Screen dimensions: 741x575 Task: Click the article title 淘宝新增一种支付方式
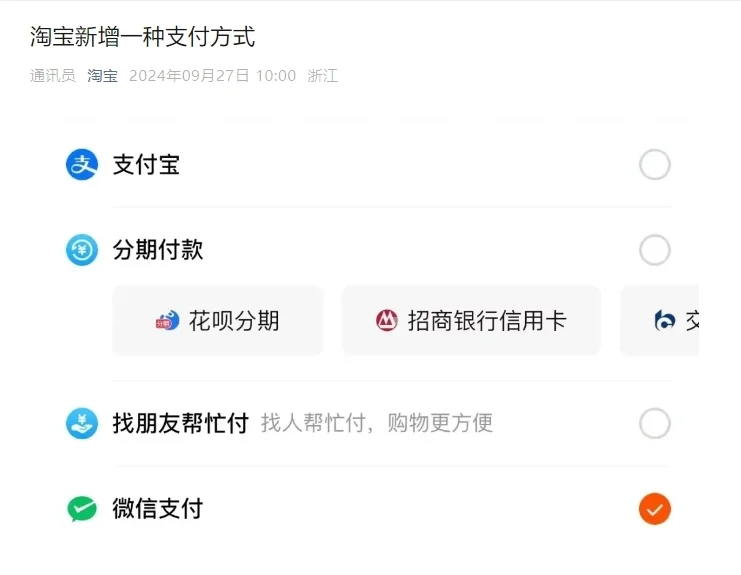(x=143, y=37)
